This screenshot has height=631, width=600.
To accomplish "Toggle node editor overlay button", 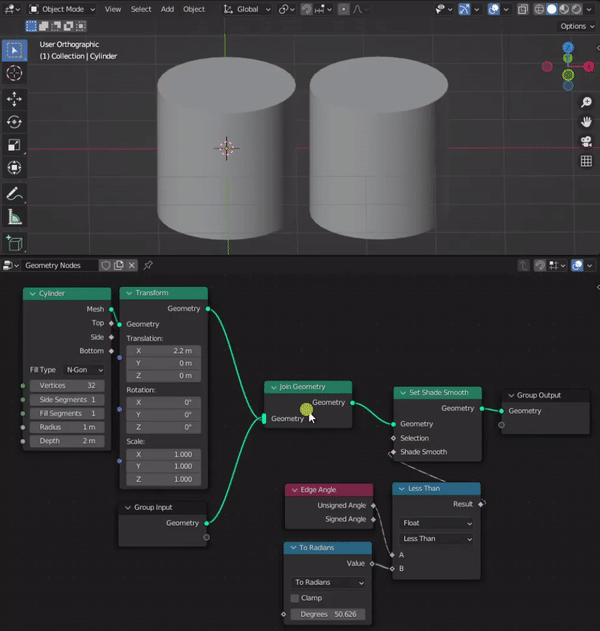I will coord(577,266).
